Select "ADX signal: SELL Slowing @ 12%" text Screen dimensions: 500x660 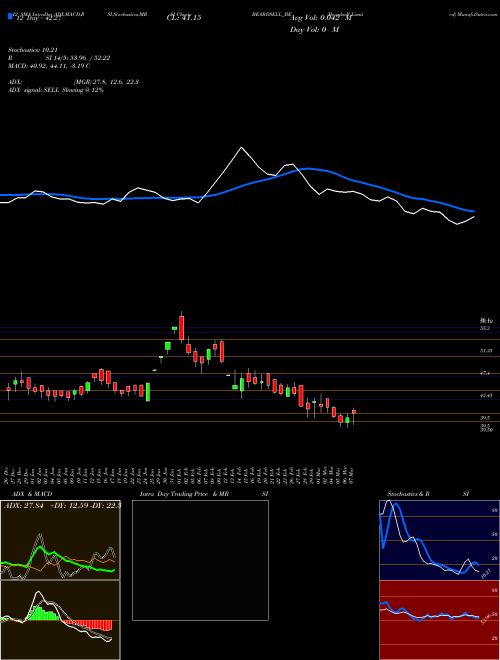pos(56,90)
